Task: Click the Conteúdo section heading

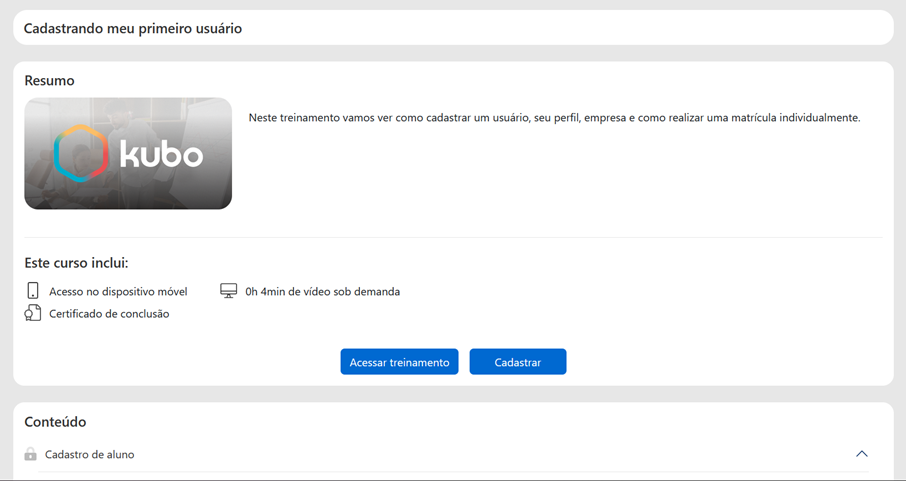Action: (55, 422)
